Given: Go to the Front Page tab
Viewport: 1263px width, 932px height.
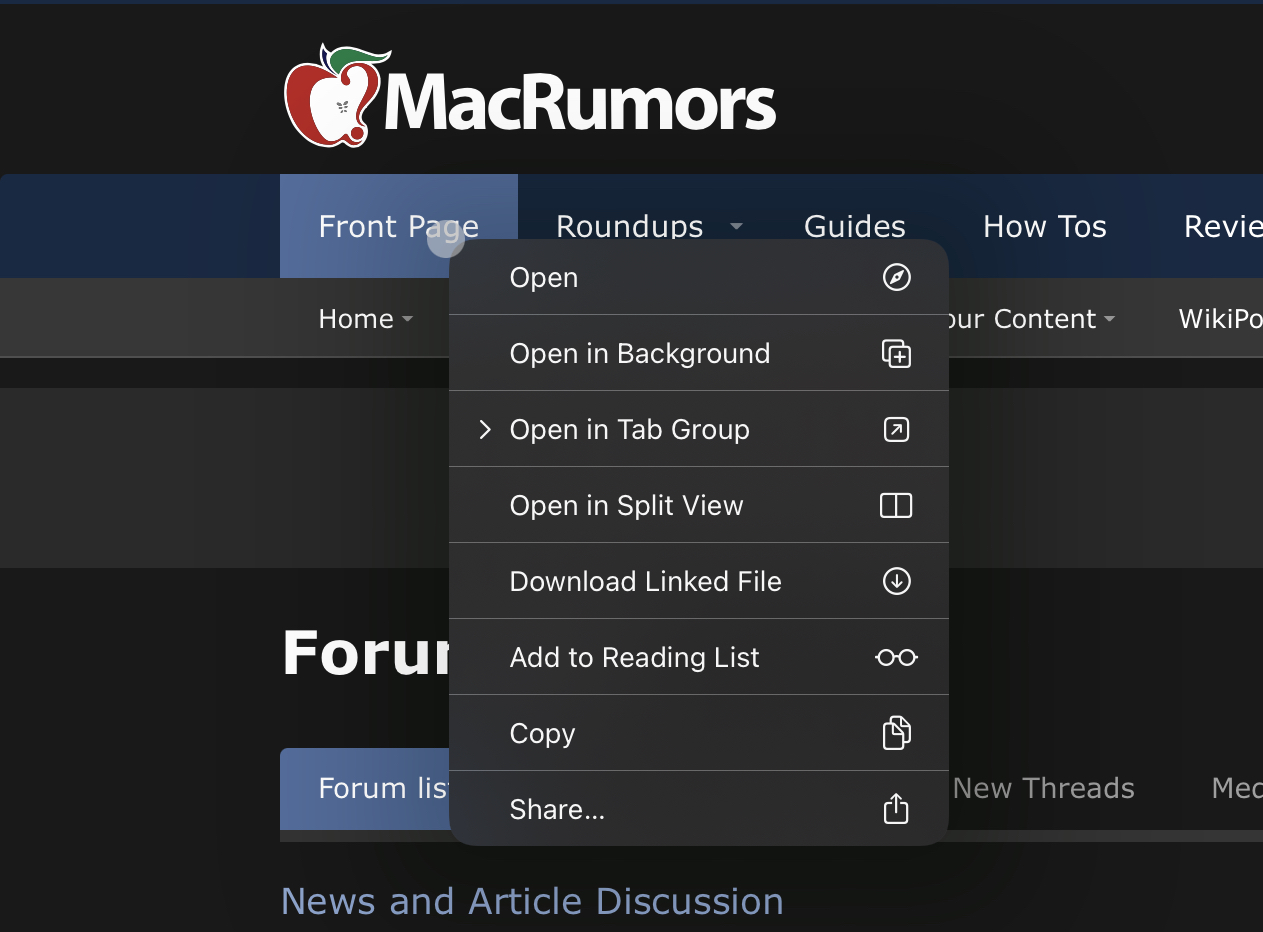Looking at the screenshot, I should tap(399, 226).
